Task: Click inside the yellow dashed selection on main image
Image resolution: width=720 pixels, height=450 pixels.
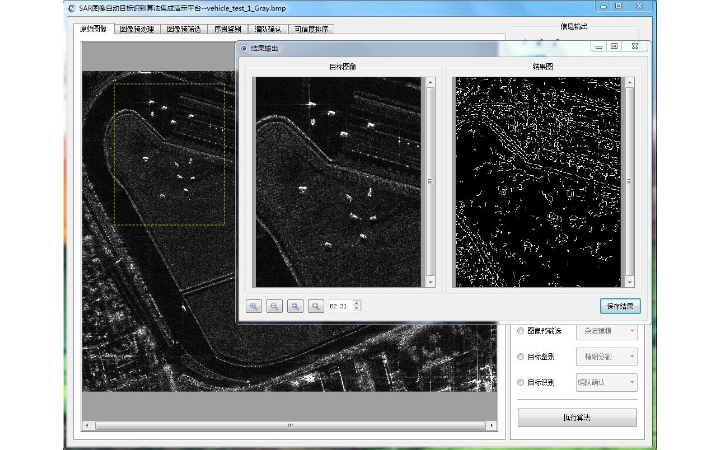Action: pyautogui.click(x=169, y=154)
